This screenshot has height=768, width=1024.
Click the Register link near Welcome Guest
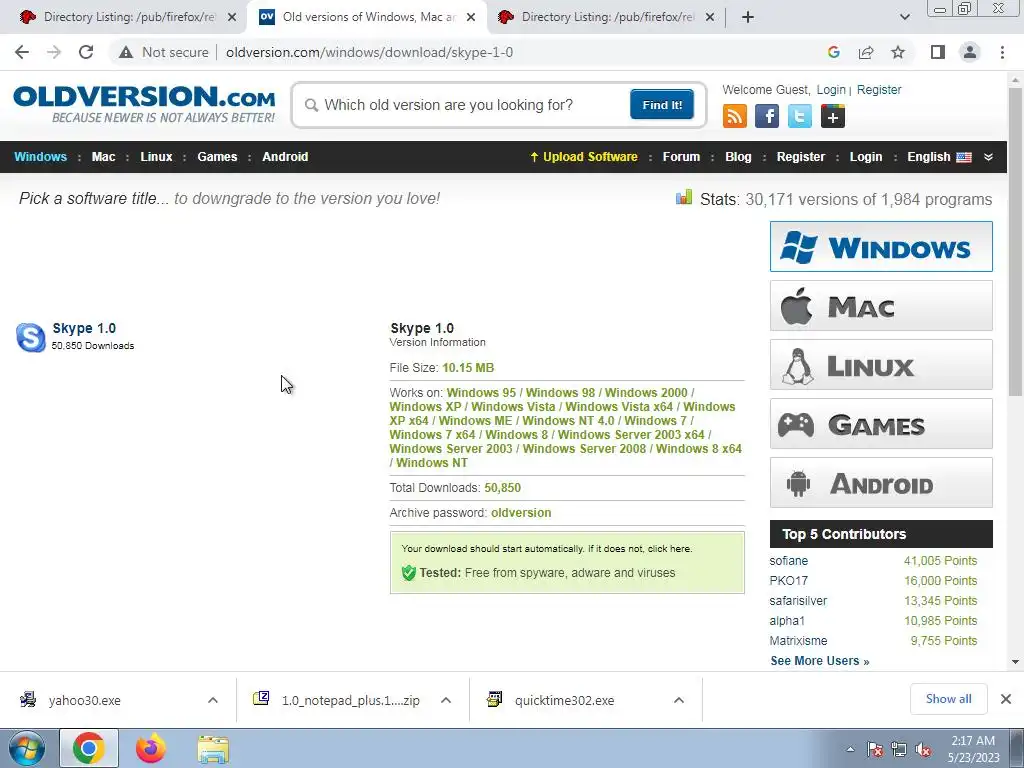click(879, 89)
